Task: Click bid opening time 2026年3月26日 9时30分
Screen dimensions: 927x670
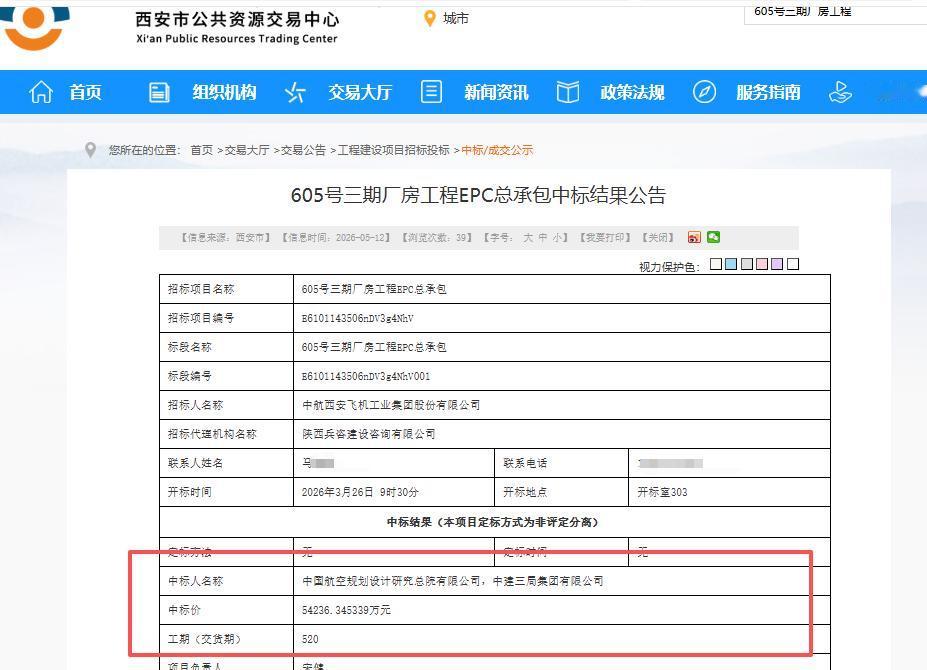Action: point(360,492)
